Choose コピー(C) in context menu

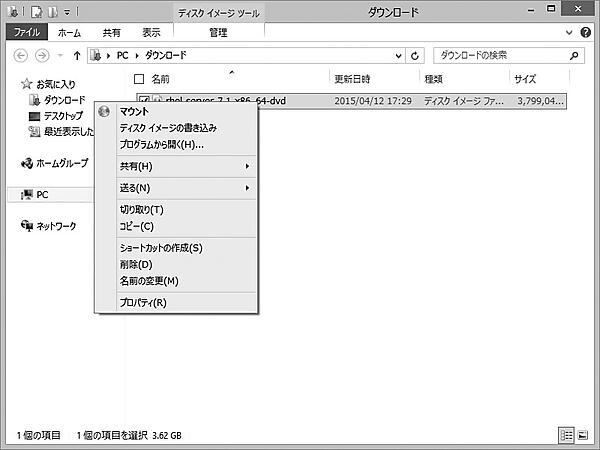pyautogui.click(x=137, y=226)
